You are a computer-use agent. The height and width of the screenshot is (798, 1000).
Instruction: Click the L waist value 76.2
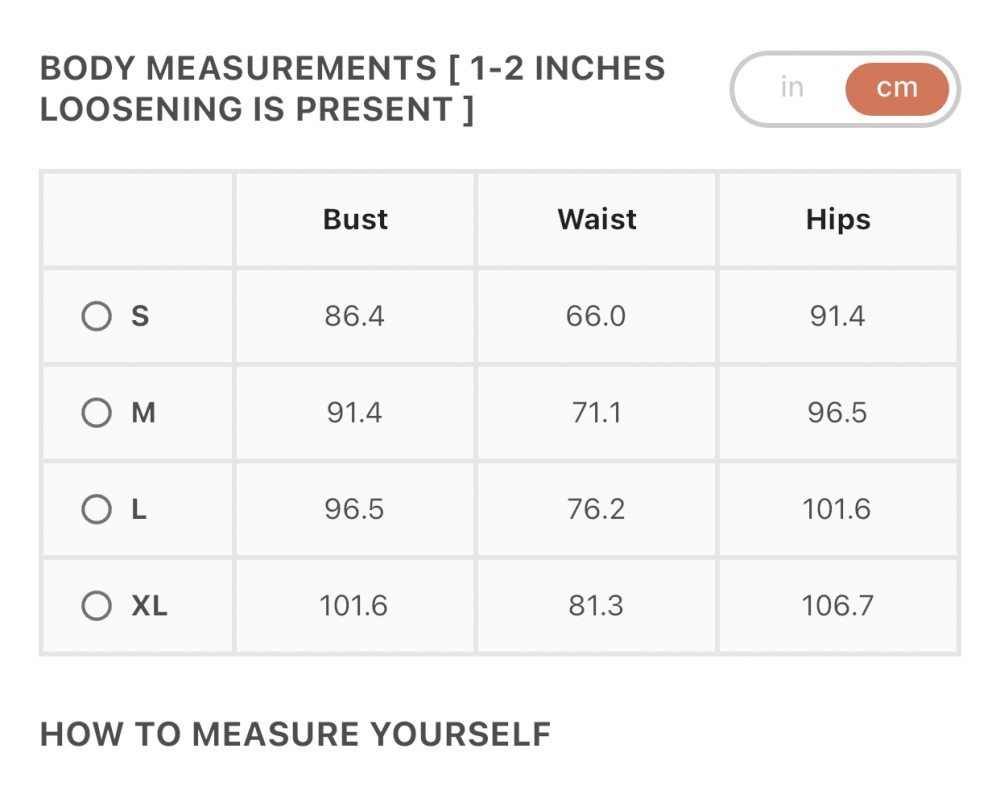tap(596, 509)
